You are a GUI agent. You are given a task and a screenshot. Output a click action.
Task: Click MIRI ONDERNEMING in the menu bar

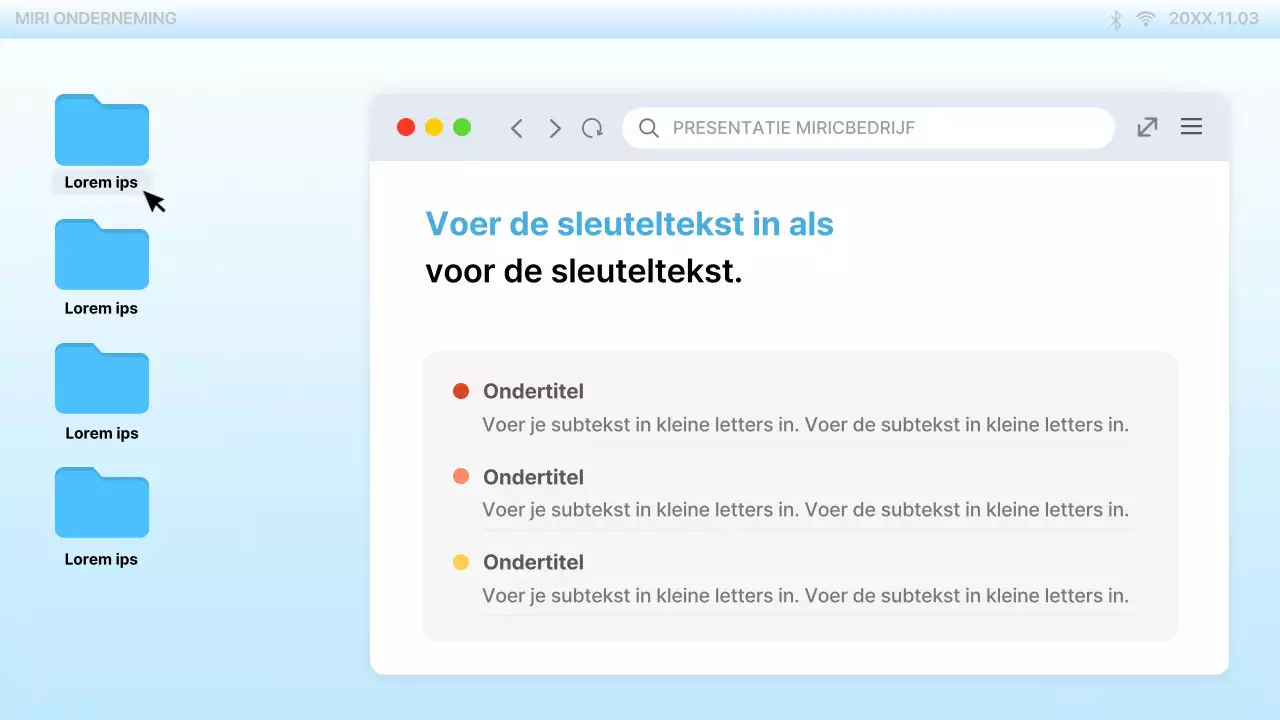(x=96, y=18)
